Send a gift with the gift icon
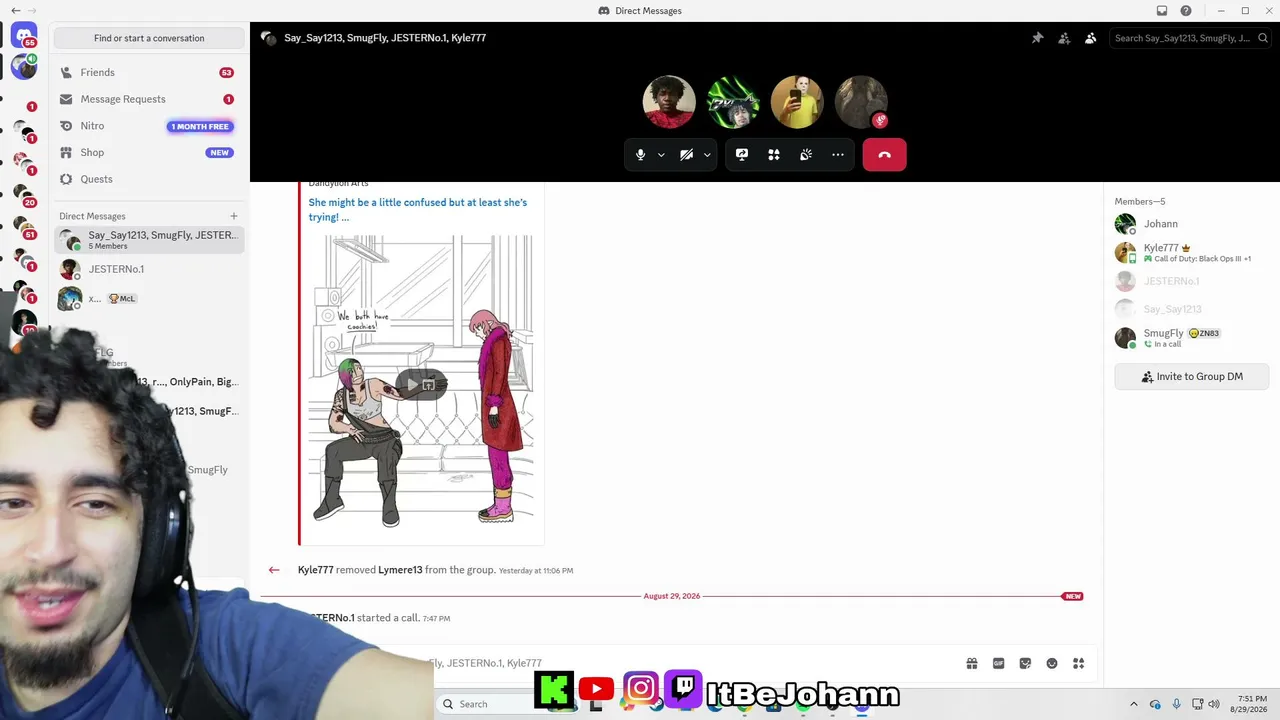 click(x=972, y=663)
